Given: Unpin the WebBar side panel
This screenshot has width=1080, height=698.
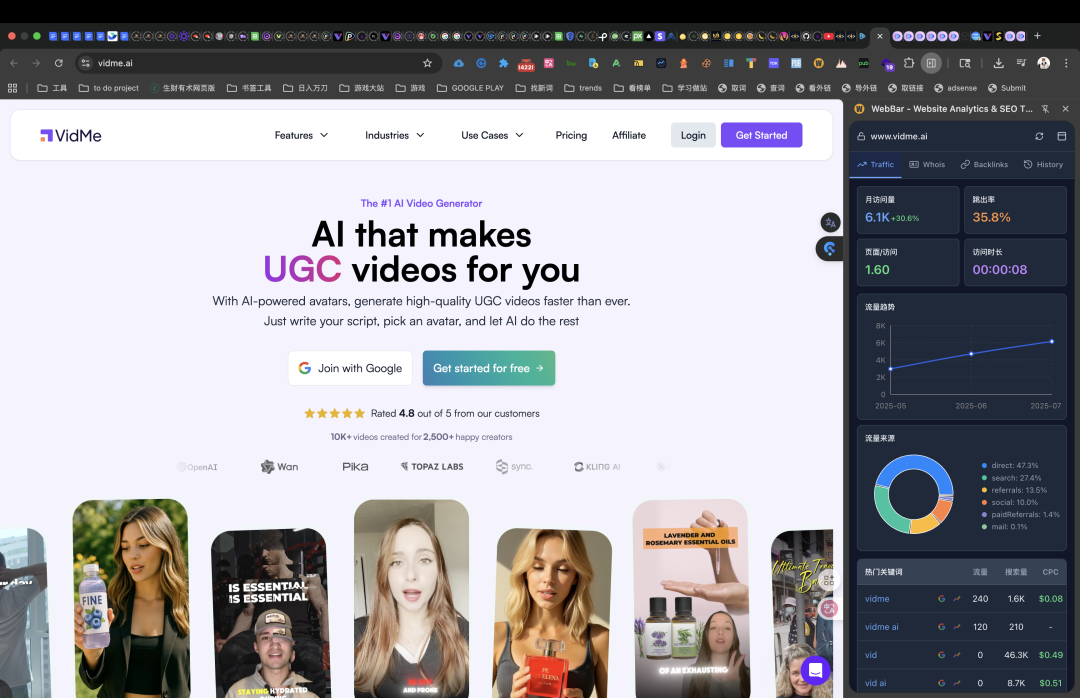Looking at the screenshot, I should [1046, 109].
